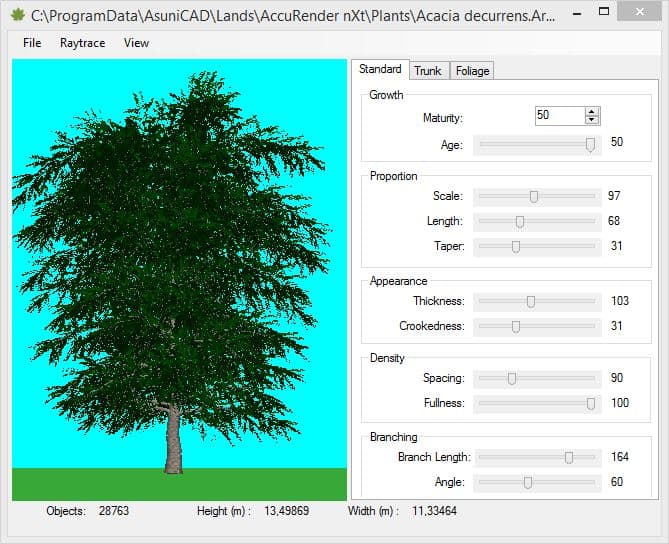Click the Taper slider thumb

[x=516, y=247]
